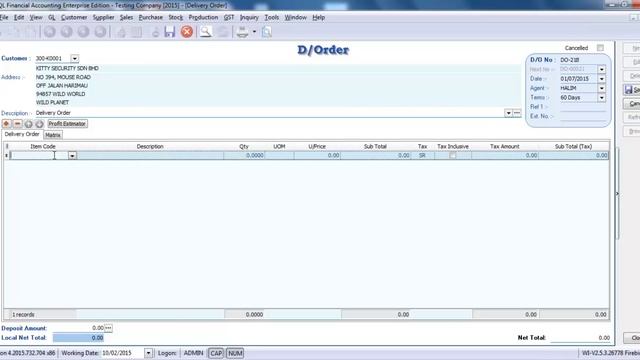Open the GST menu
Screen dimensions: 640x360
[229, 18]
